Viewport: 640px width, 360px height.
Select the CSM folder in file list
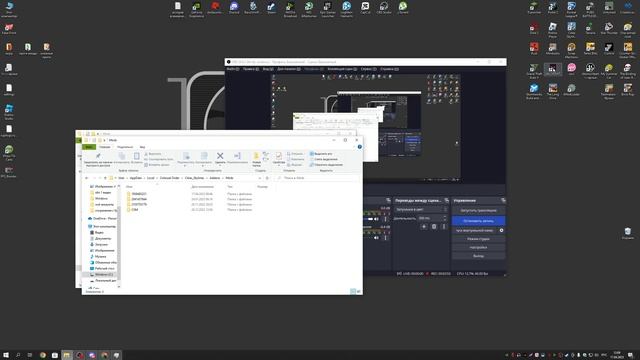coord(135,209)
